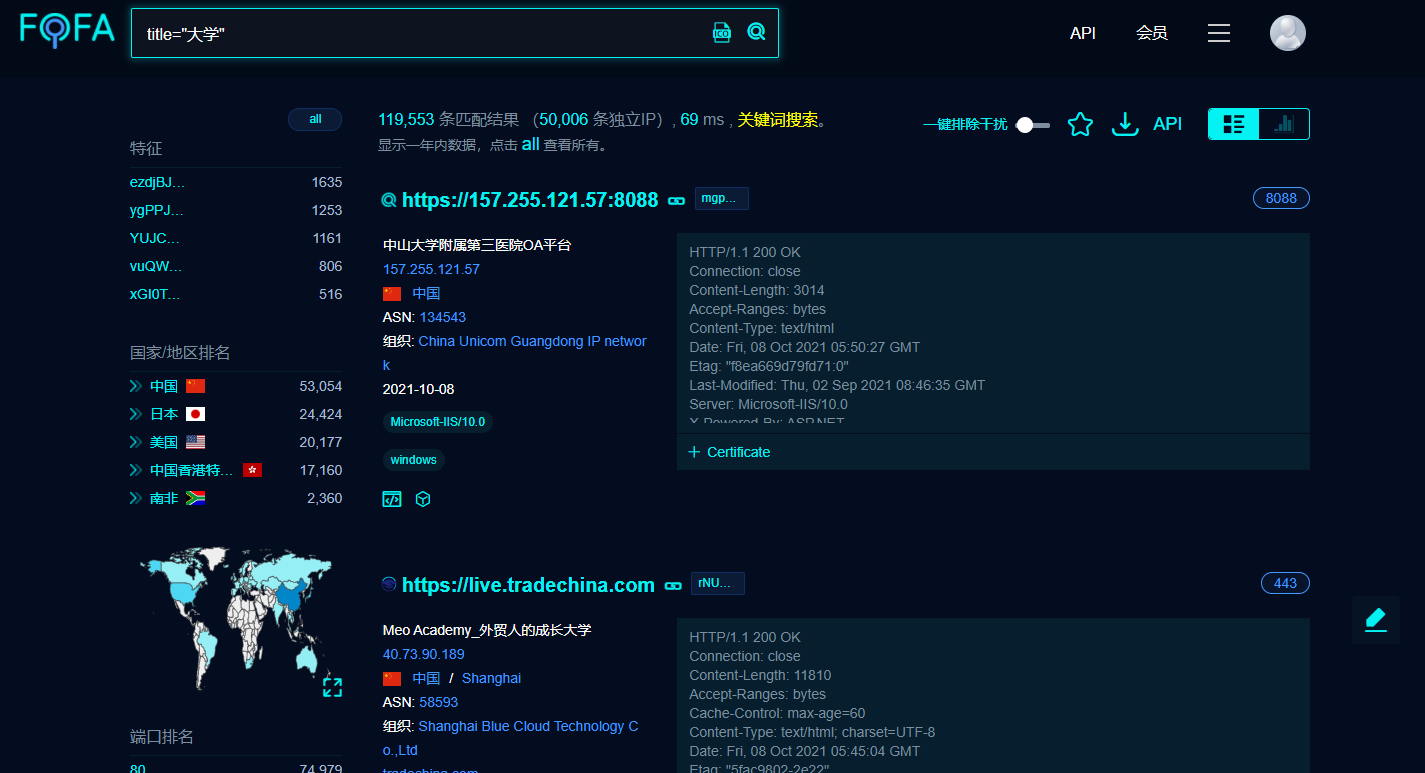Toggle the 一键排除干扰 switch
This screenshot has height=773, width=1425.
(x=1033, y=125)
